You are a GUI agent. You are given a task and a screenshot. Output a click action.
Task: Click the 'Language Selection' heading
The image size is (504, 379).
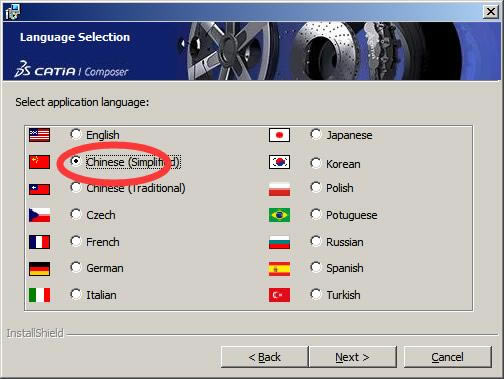tap(75, 37)
